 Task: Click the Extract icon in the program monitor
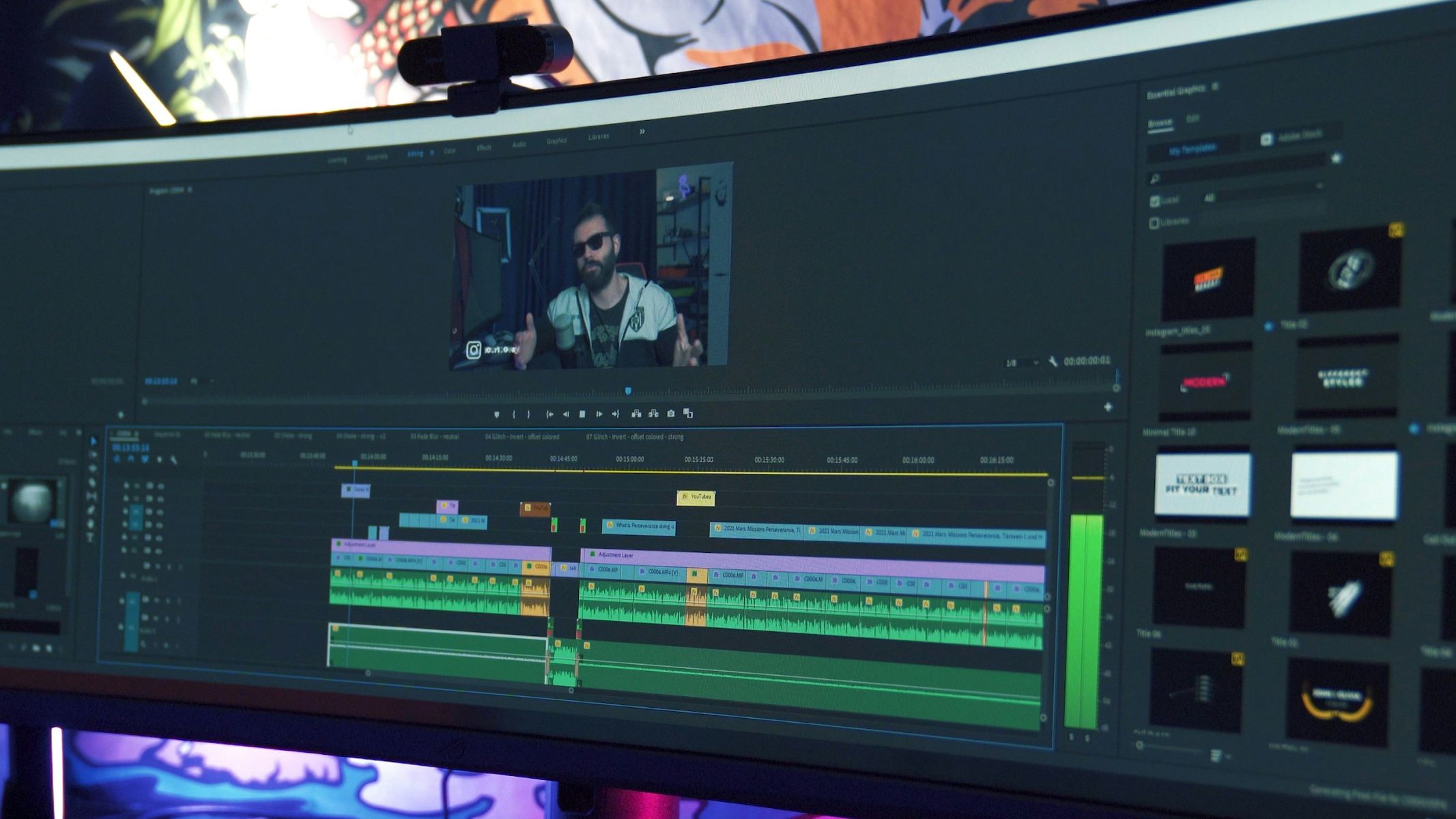pyautogui.click(x=654, y=414)
